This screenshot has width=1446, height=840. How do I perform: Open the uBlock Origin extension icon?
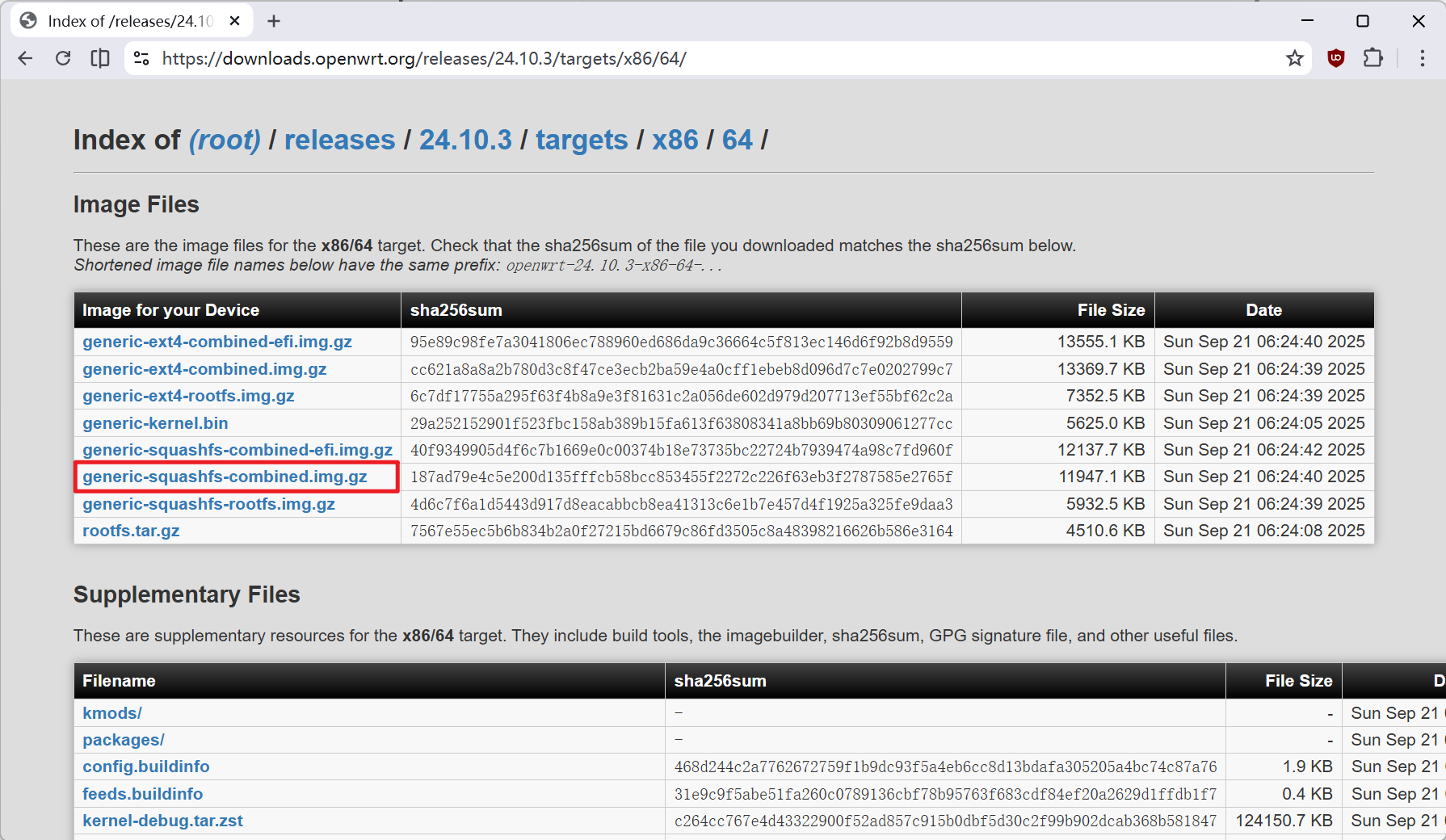pos(1335,58)
